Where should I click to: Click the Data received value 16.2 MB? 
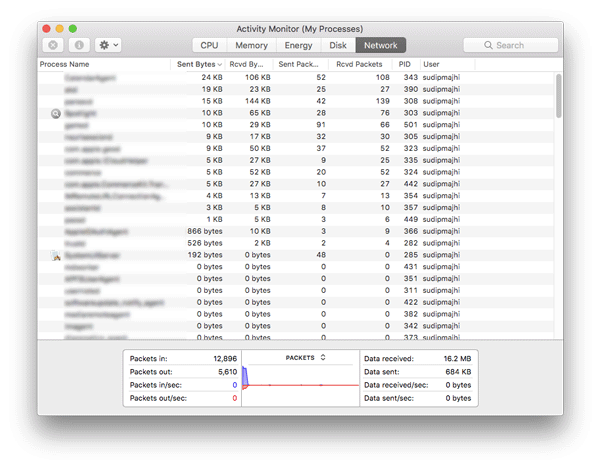457,359
